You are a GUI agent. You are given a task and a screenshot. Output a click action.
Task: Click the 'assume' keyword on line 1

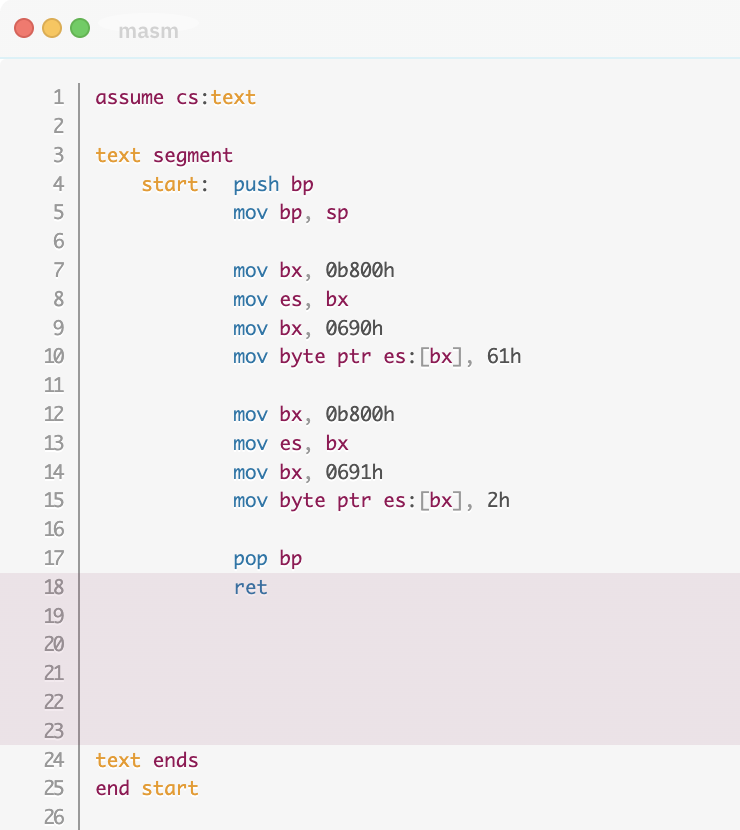coord(129,97)
